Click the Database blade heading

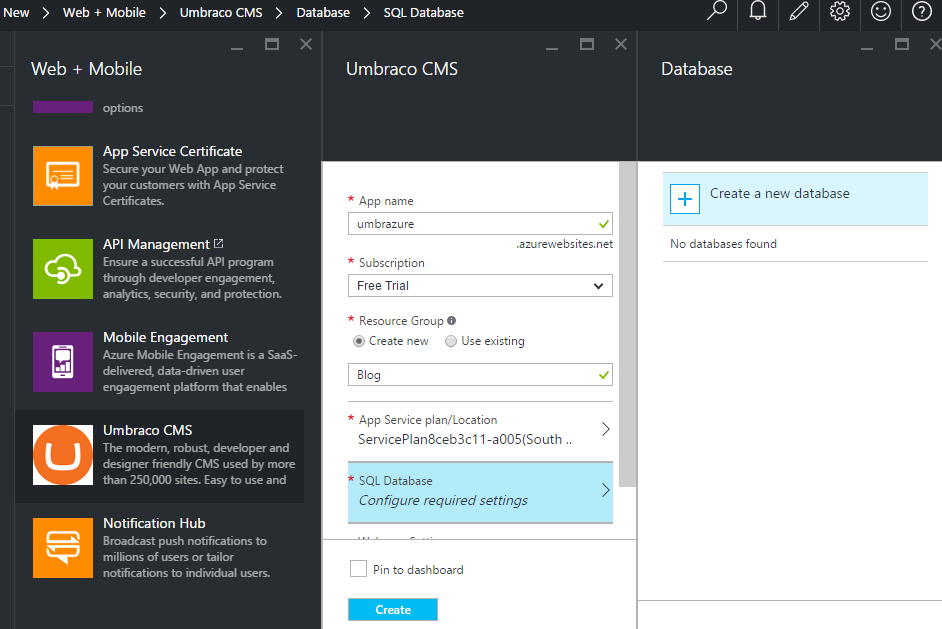coord(697,69)
